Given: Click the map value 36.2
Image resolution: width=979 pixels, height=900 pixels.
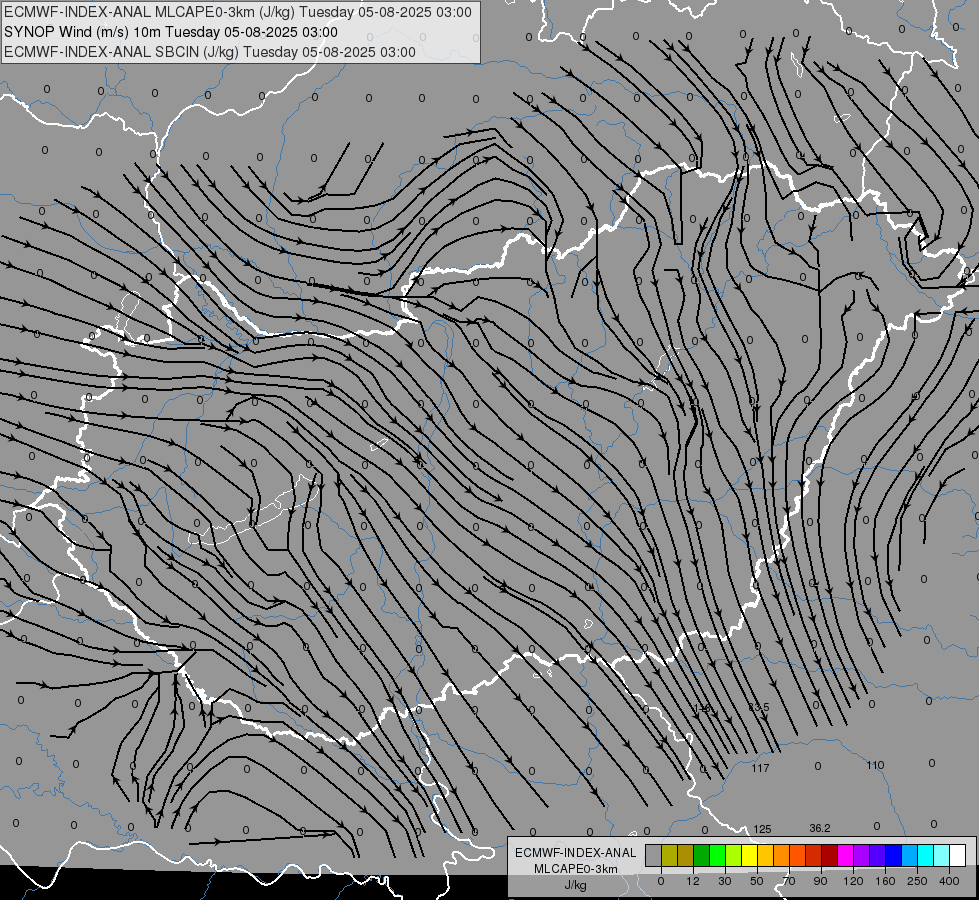Looking at the screenshot, I should pyautogui.click(x=820, y=828).
